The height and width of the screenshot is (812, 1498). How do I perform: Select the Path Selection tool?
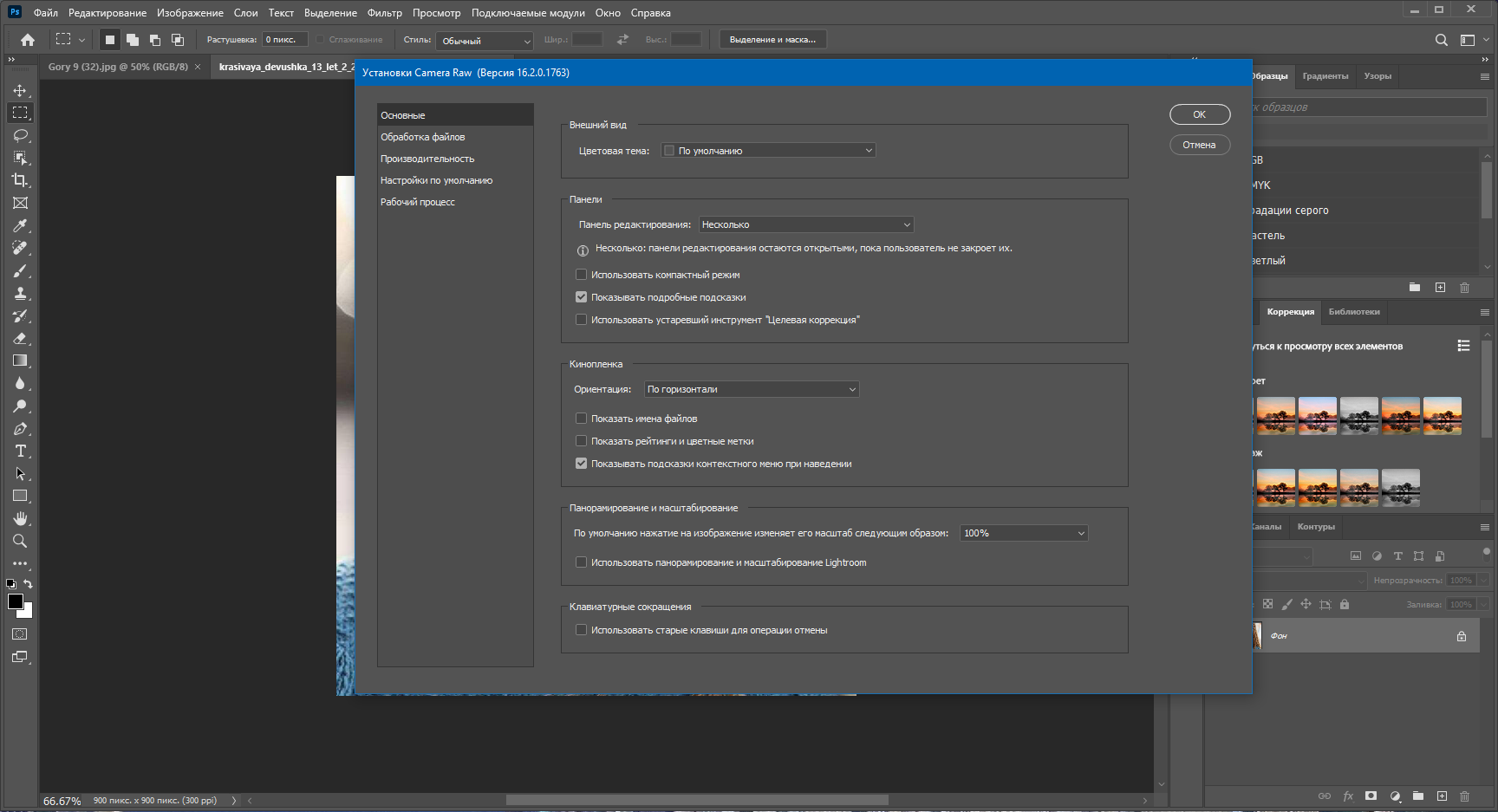20,473
